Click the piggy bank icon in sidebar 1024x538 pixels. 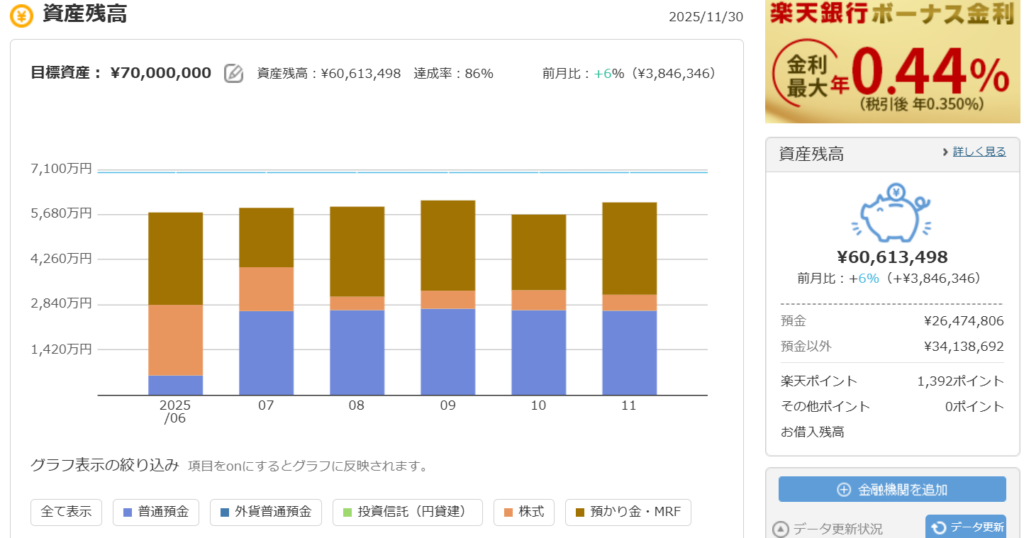(x=892, y=214)
